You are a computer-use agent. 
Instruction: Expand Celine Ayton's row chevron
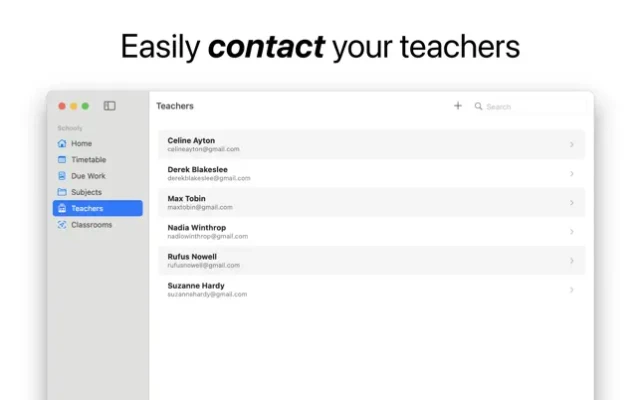(572, 145)
